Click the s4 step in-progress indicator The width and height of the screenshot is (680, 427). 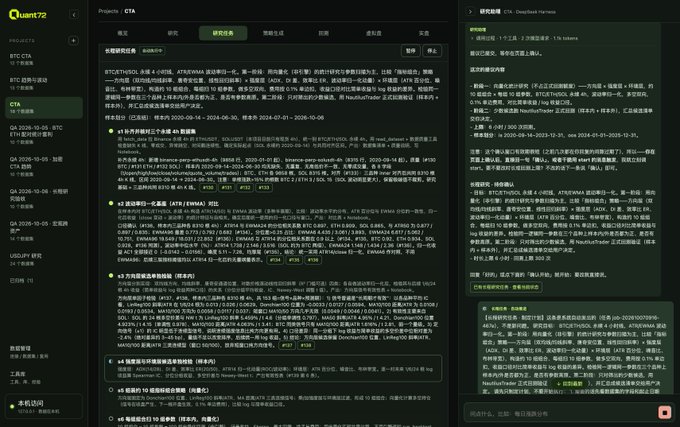[111, 361]
